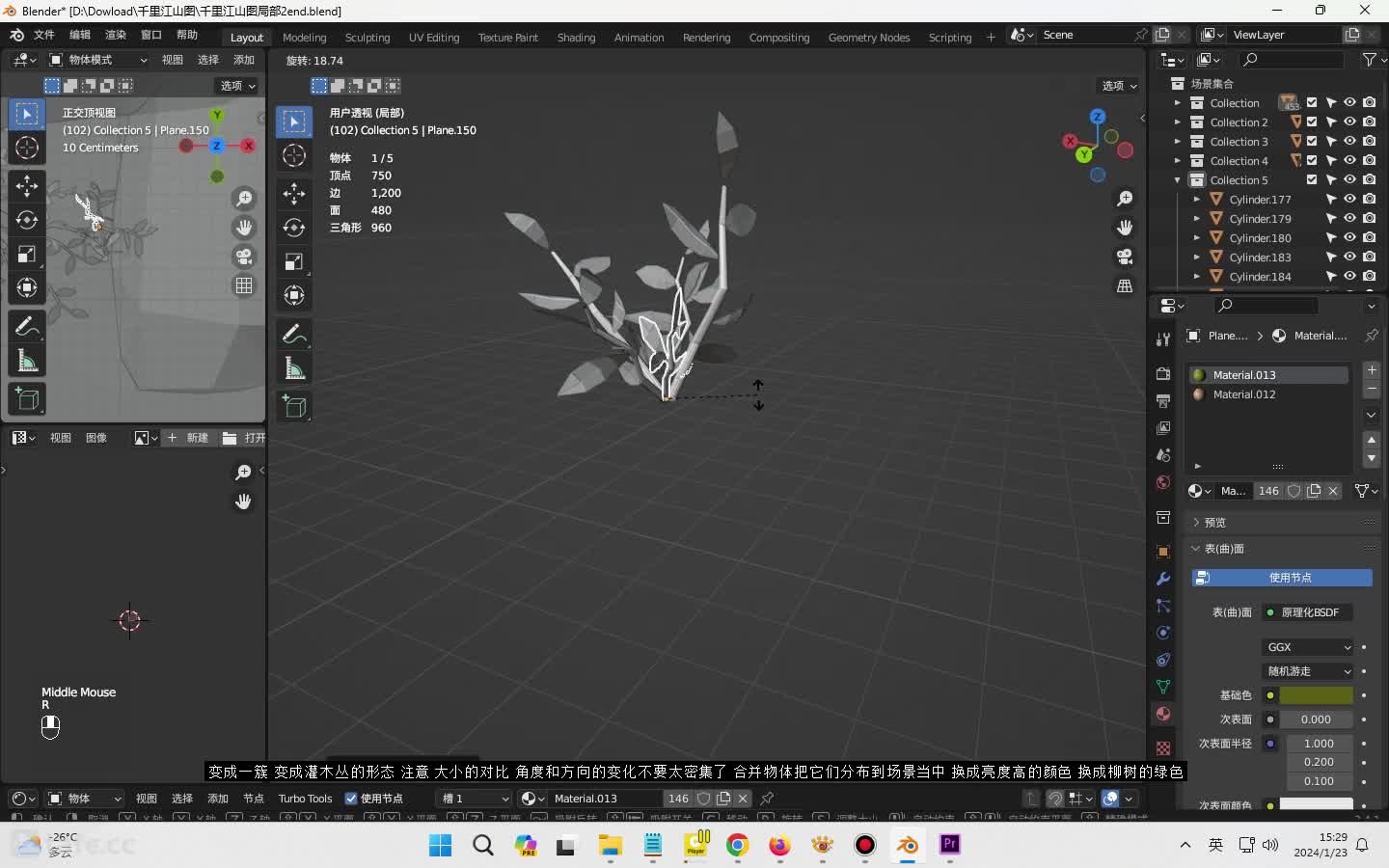
Task: Open the 渲染 menu
Action: [116, 35]
